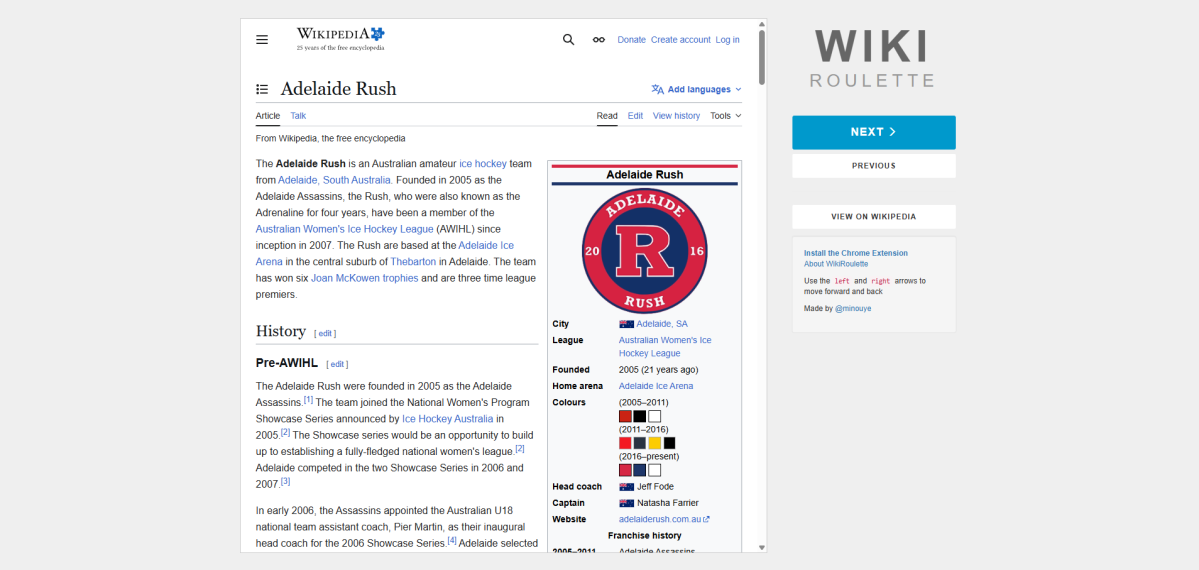Viewport: 1199px width, 570px height.
Task: Click the VIEW ON WIKIPEDIA button
Action: 873,217
